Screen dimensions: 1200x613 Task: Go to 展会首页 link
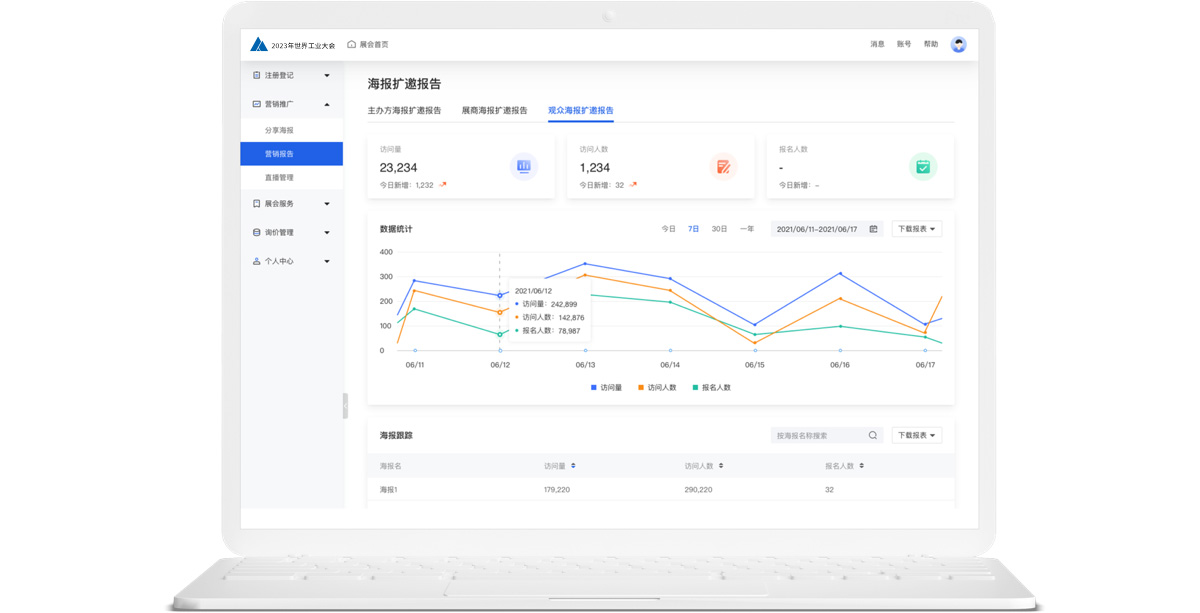pos(374,44)
